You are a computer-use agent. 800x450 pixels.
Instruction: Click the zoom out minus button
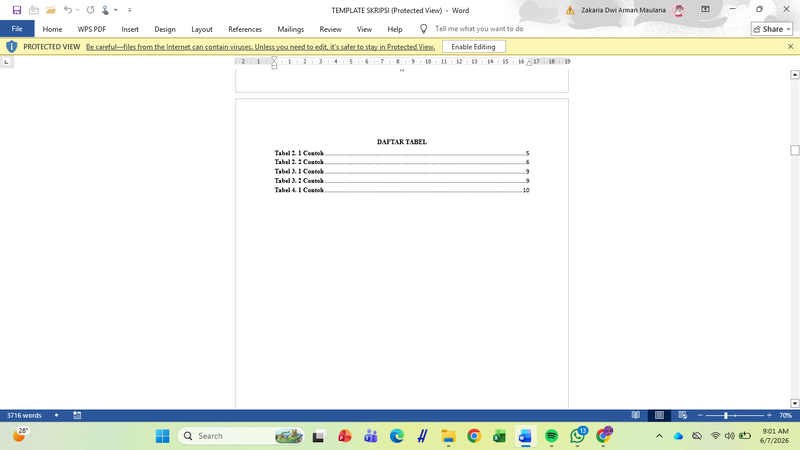click(700, 415)
